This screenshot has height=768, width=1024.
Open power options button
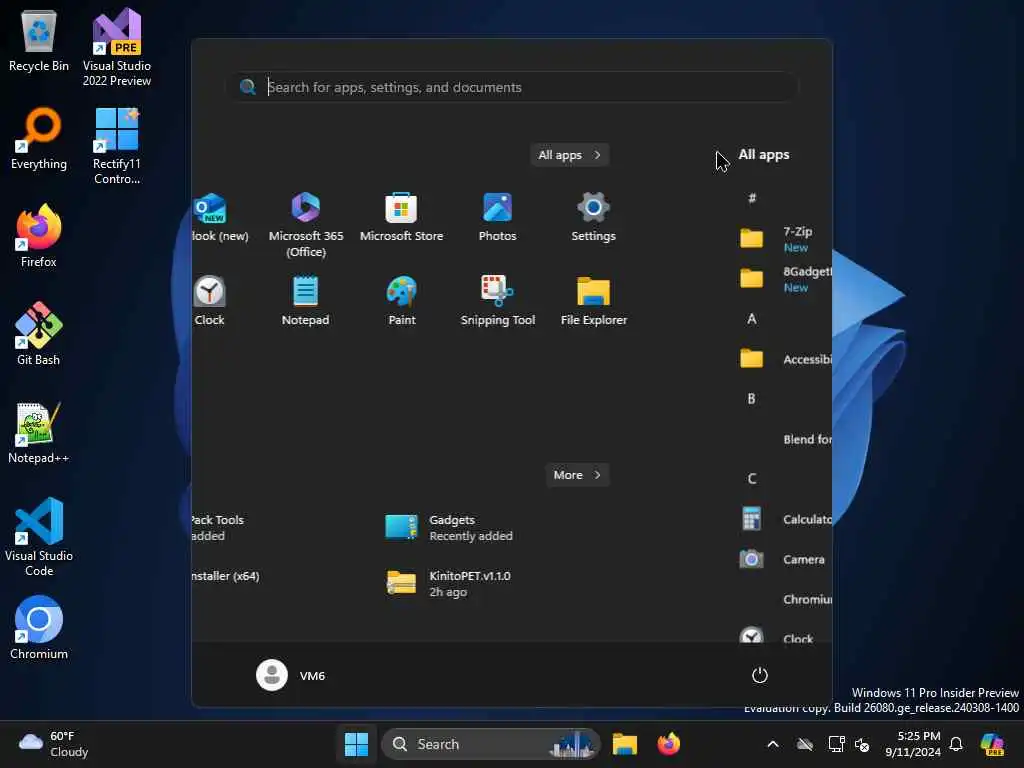(x=759, y=675)
